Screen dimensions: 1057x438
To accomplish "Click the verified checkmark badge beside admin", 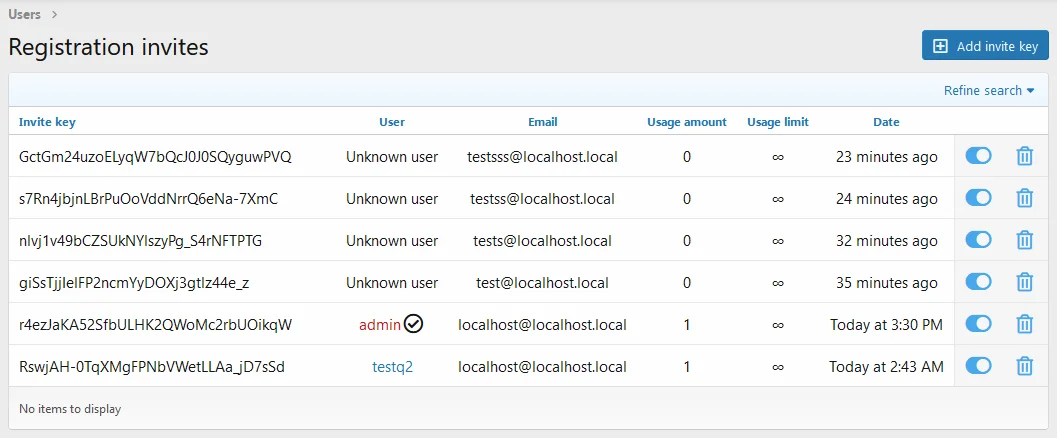I will 414,324.
